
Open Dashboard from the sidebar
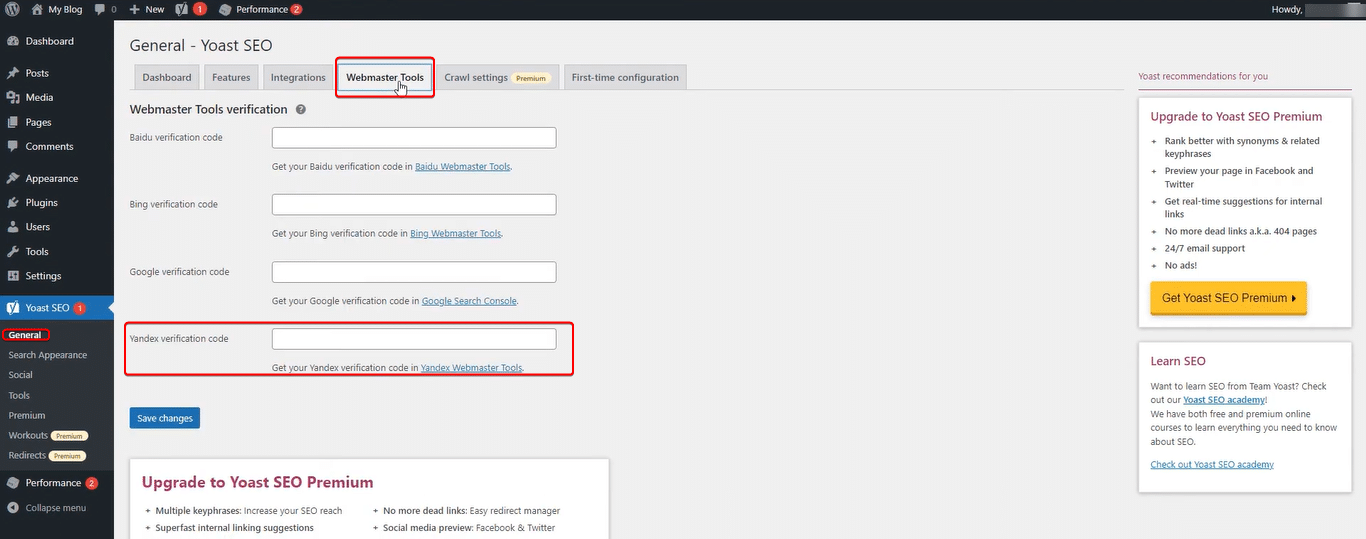coord(49,41)
